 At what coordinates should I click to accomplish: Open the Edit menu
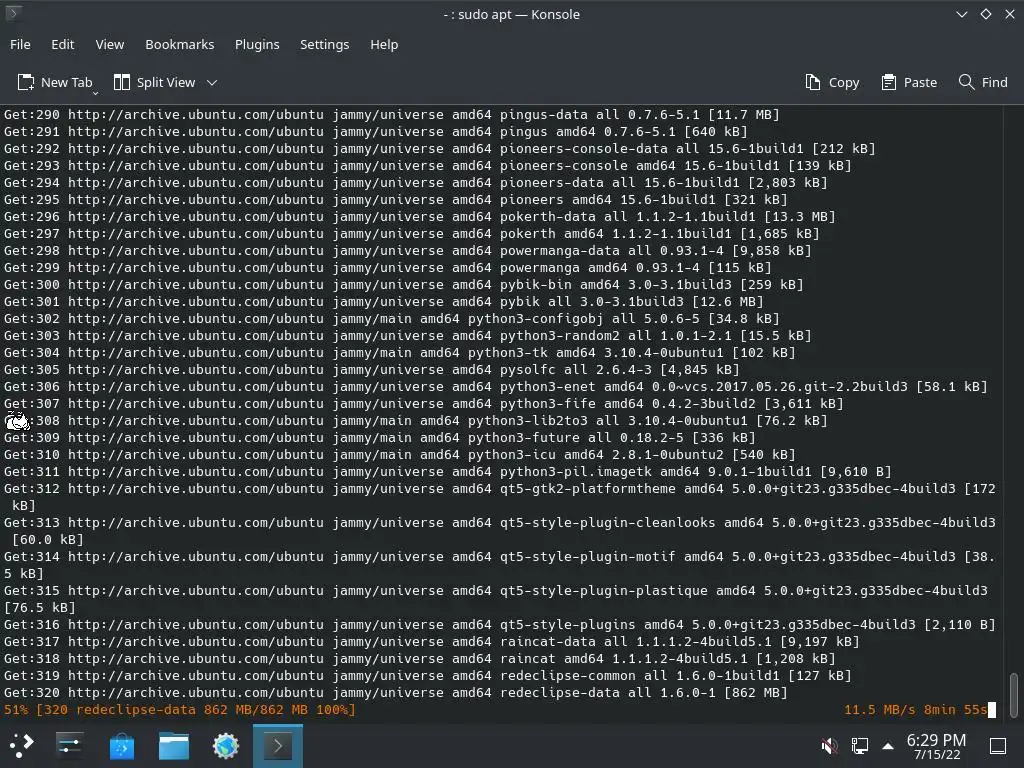[x=63, y=44]
